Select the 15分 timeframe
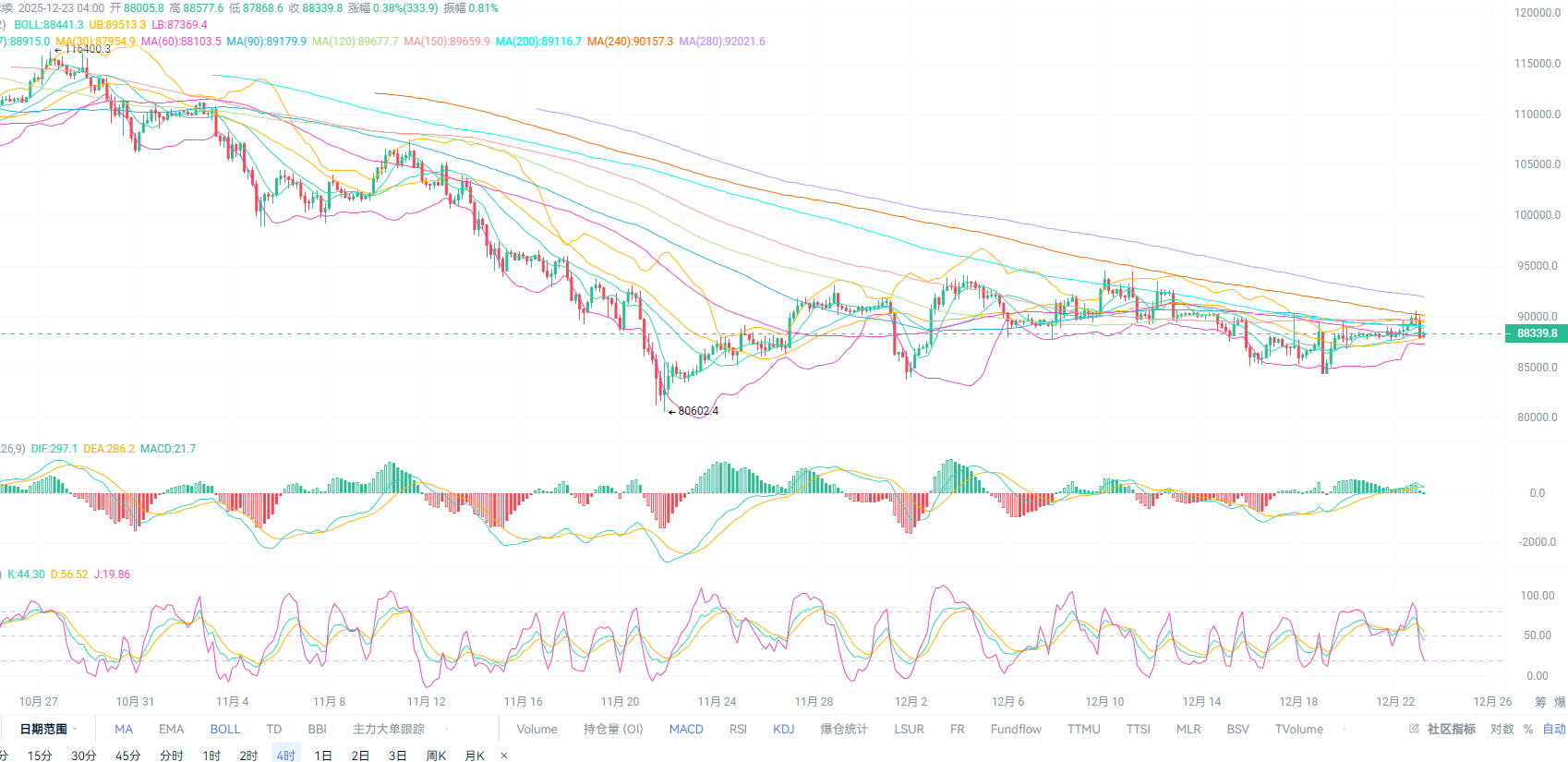Screen dimensions: 1568x762 (x=40, y=756)
